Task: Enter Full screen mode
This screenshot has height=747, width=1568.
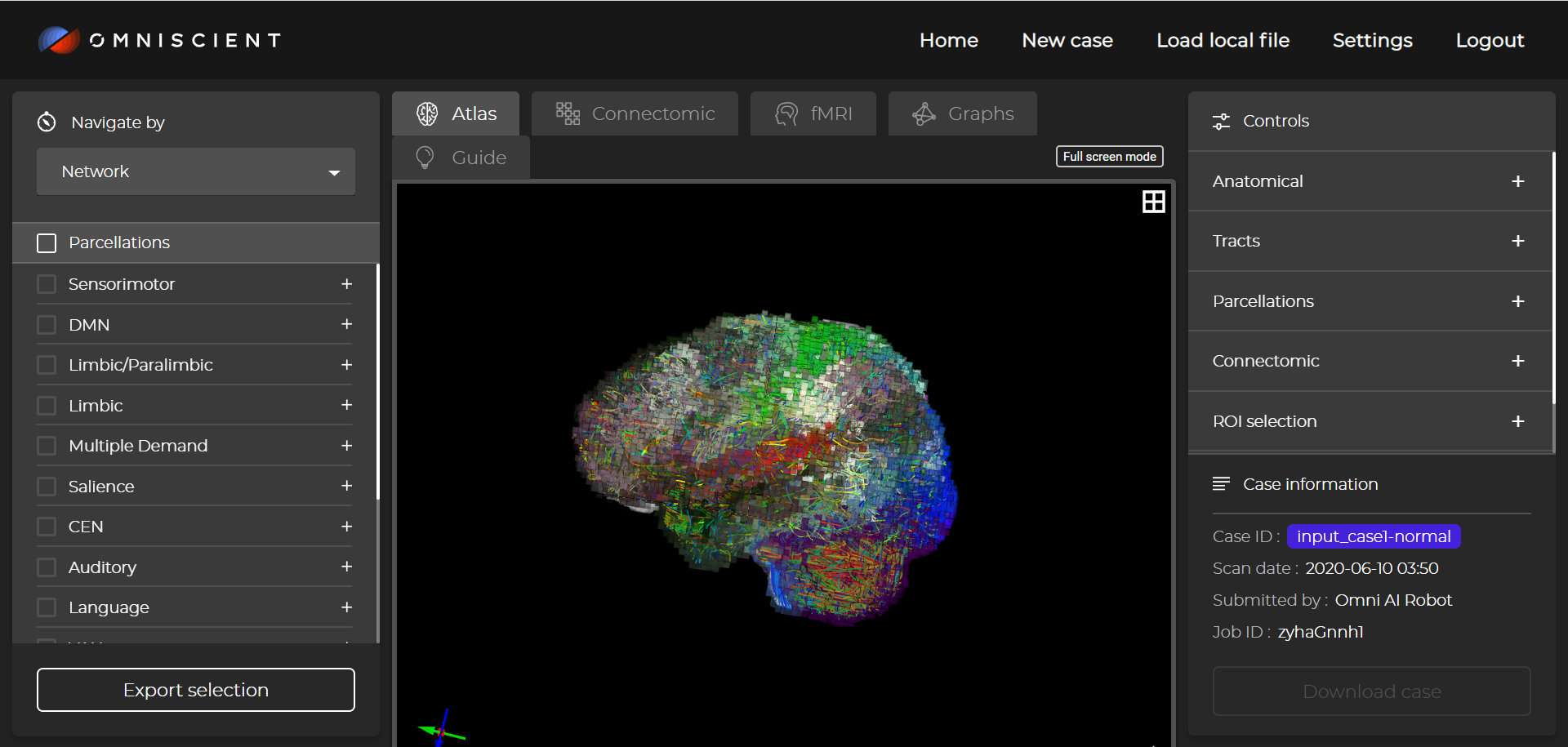Action: click(x=1109, y=157)
